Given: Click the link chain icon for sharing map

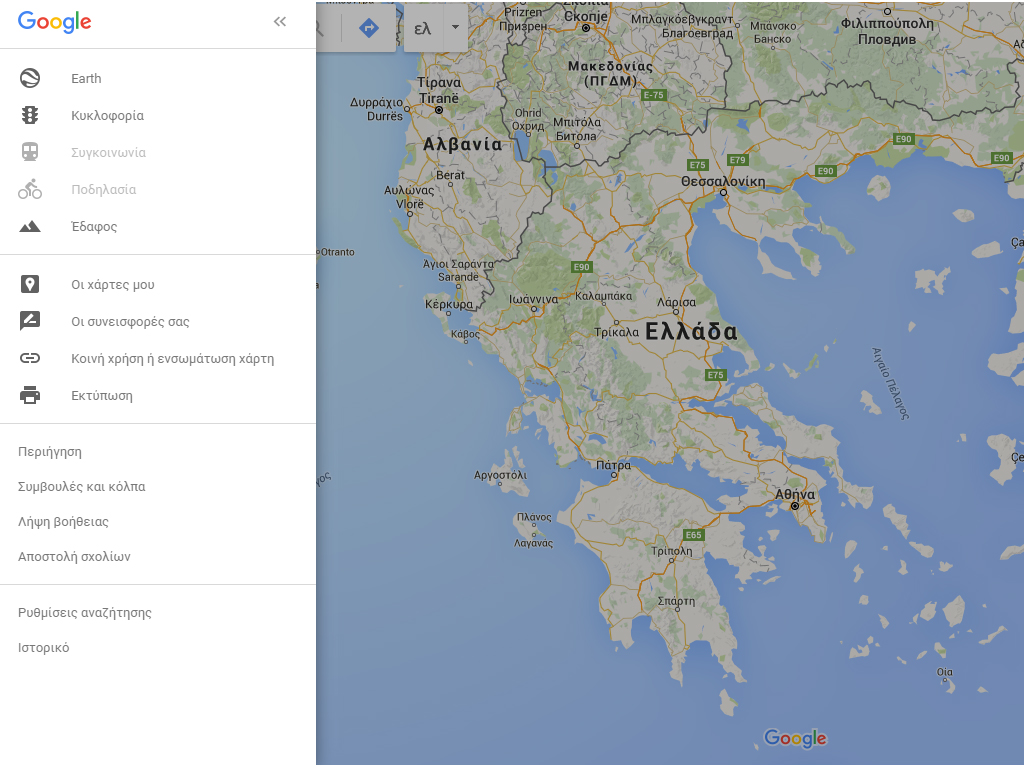Looking at the screenshot, I should [30, 358].
